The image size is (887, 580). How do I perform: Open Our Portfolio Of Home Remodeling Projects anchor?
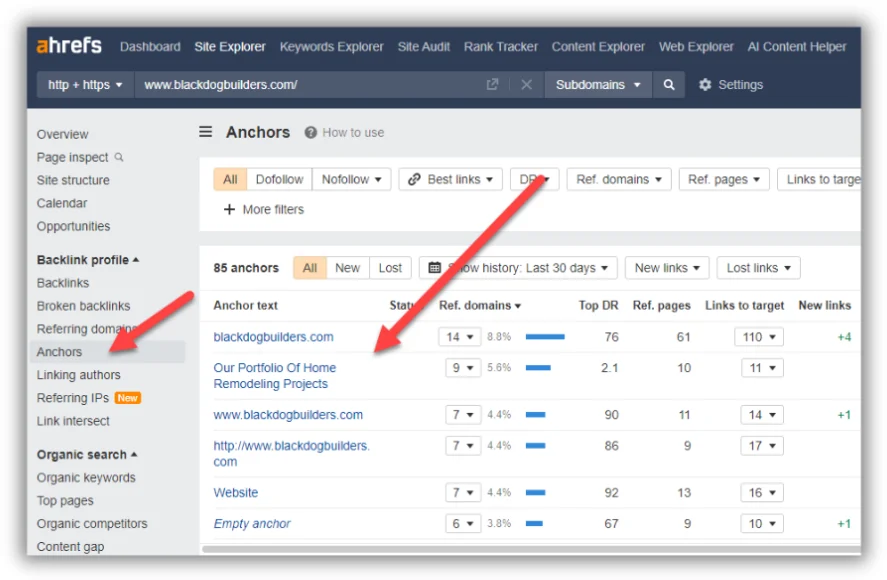click(x=274, y=376)
